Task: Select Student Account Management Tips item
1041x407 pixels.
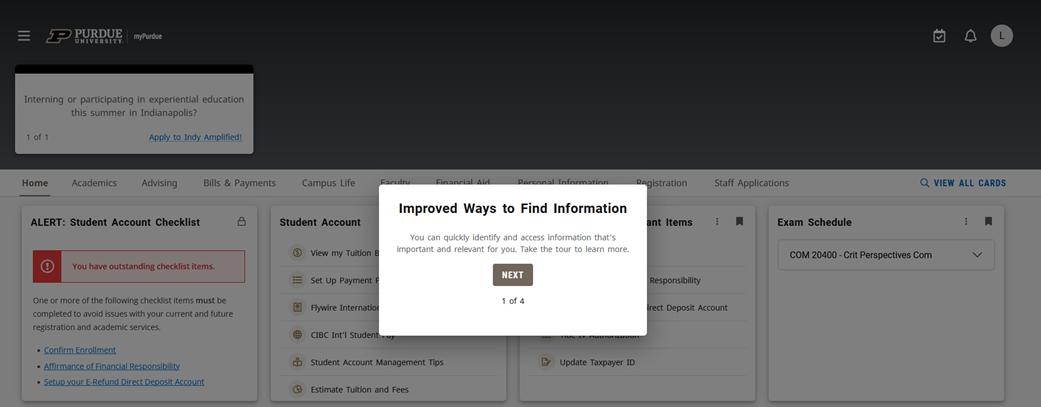Action: coord(377,362)
